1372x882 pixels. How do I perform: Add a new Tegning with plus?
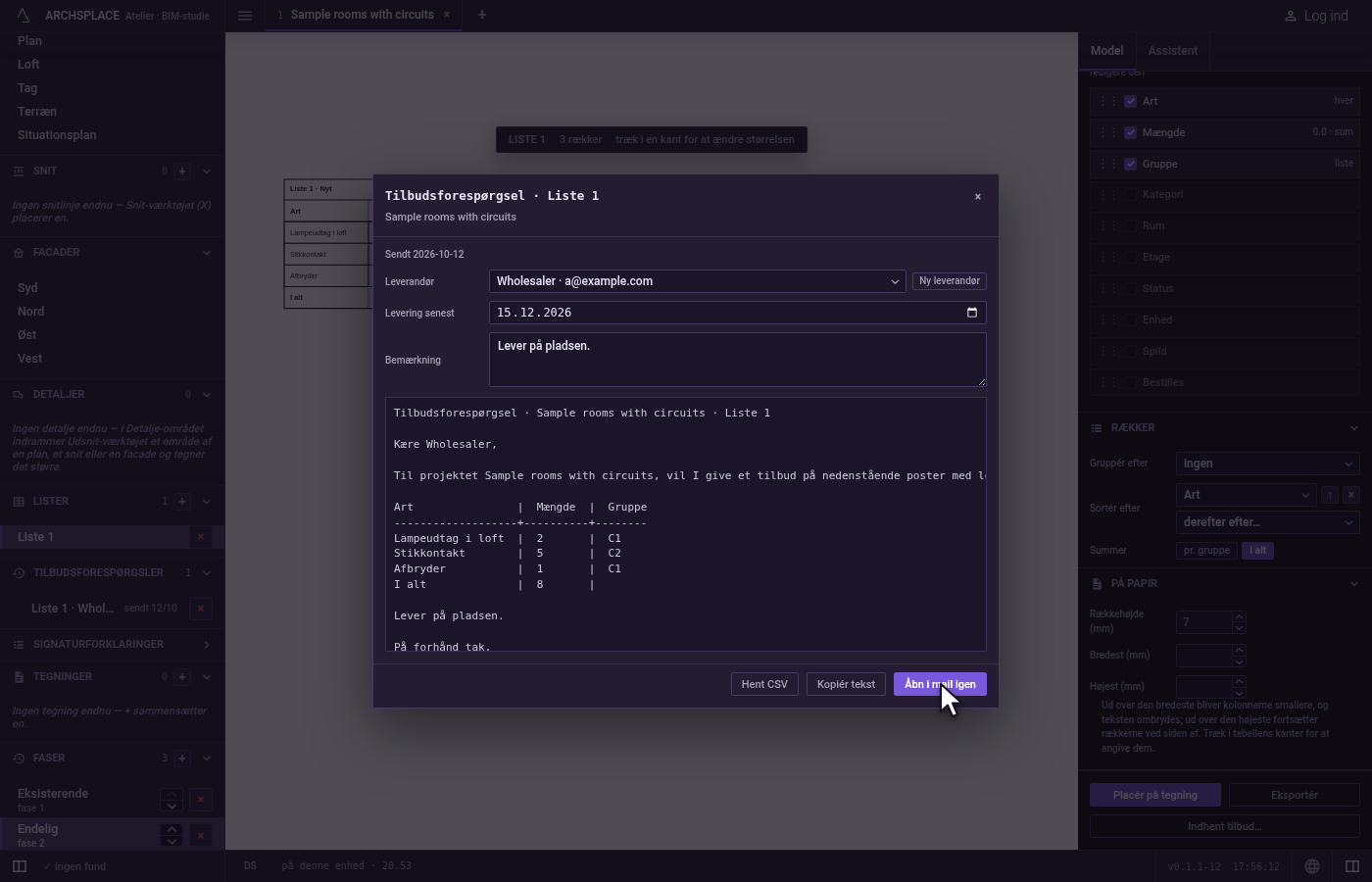coord(182,676)
